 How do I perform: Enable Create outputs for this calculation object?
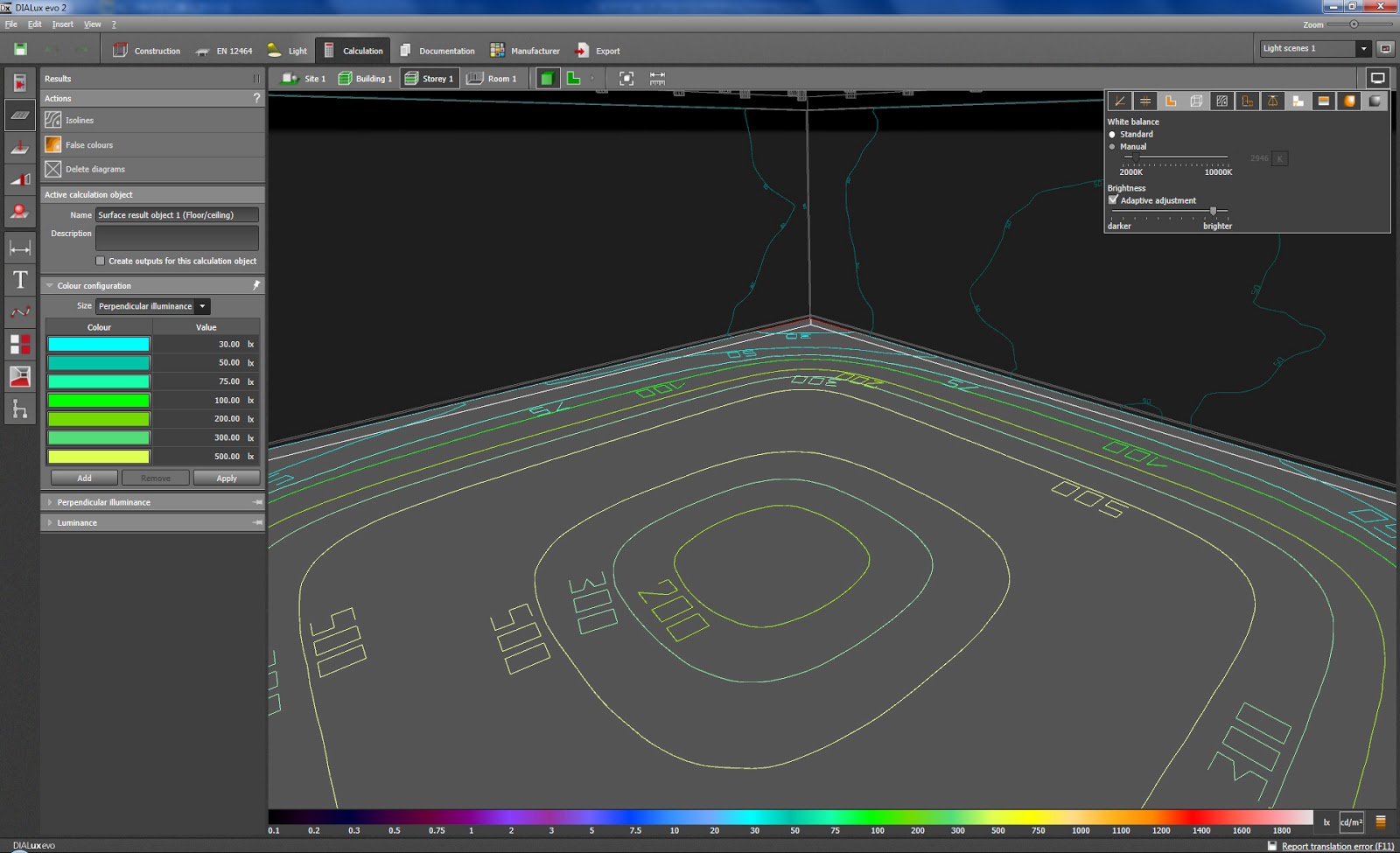[101, 261]
